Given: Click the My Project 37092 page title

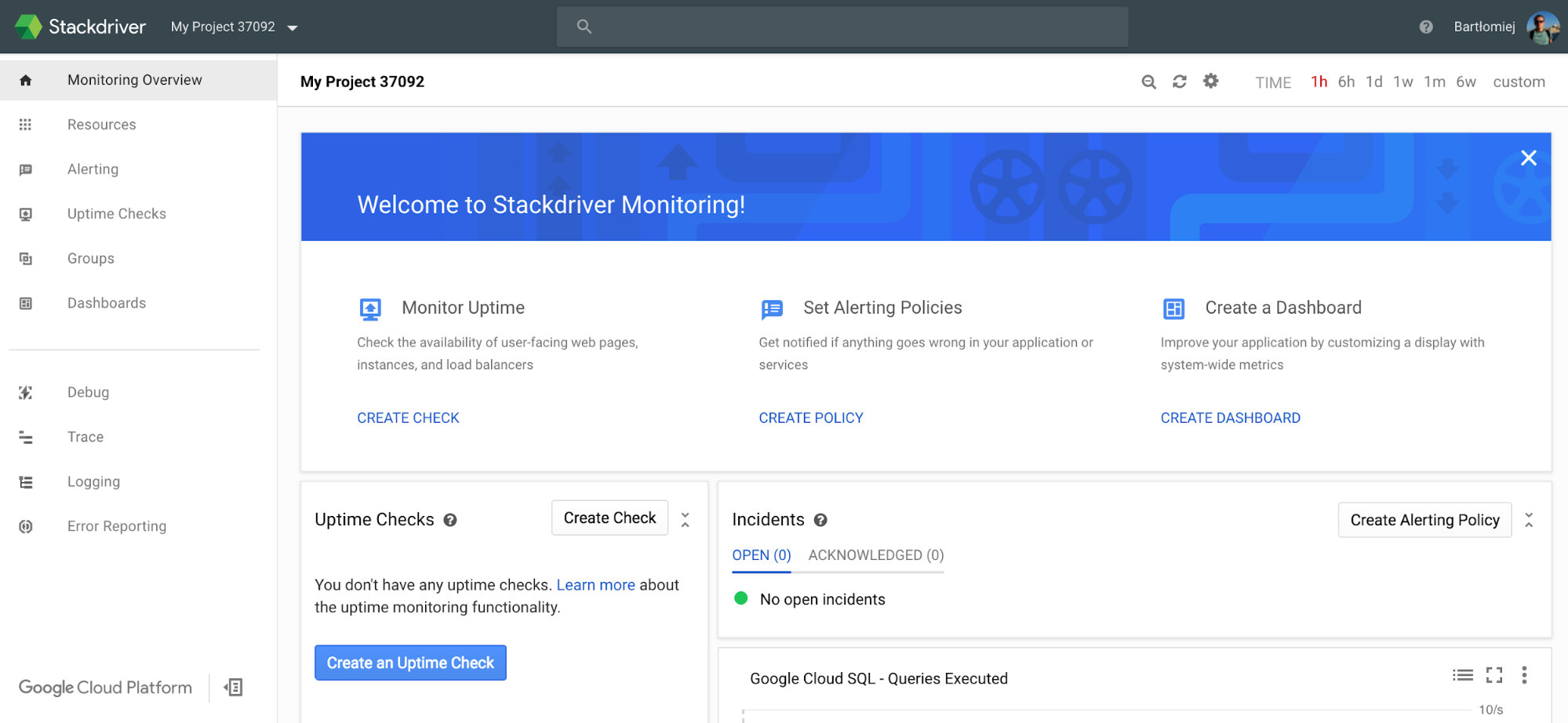Looking at the screenshot, I should click(x=362, y=82).
